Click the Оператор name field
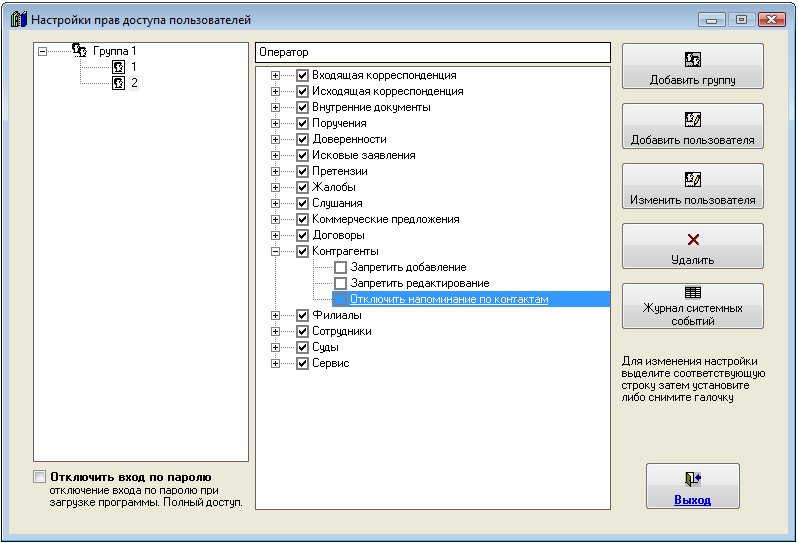 (x=433, y=52)
